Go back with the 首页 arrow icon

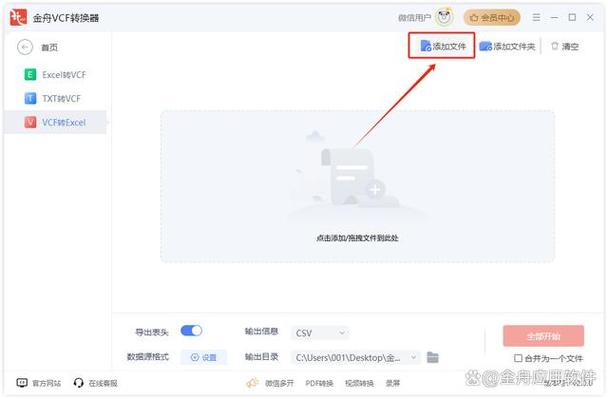coord(25,47)
